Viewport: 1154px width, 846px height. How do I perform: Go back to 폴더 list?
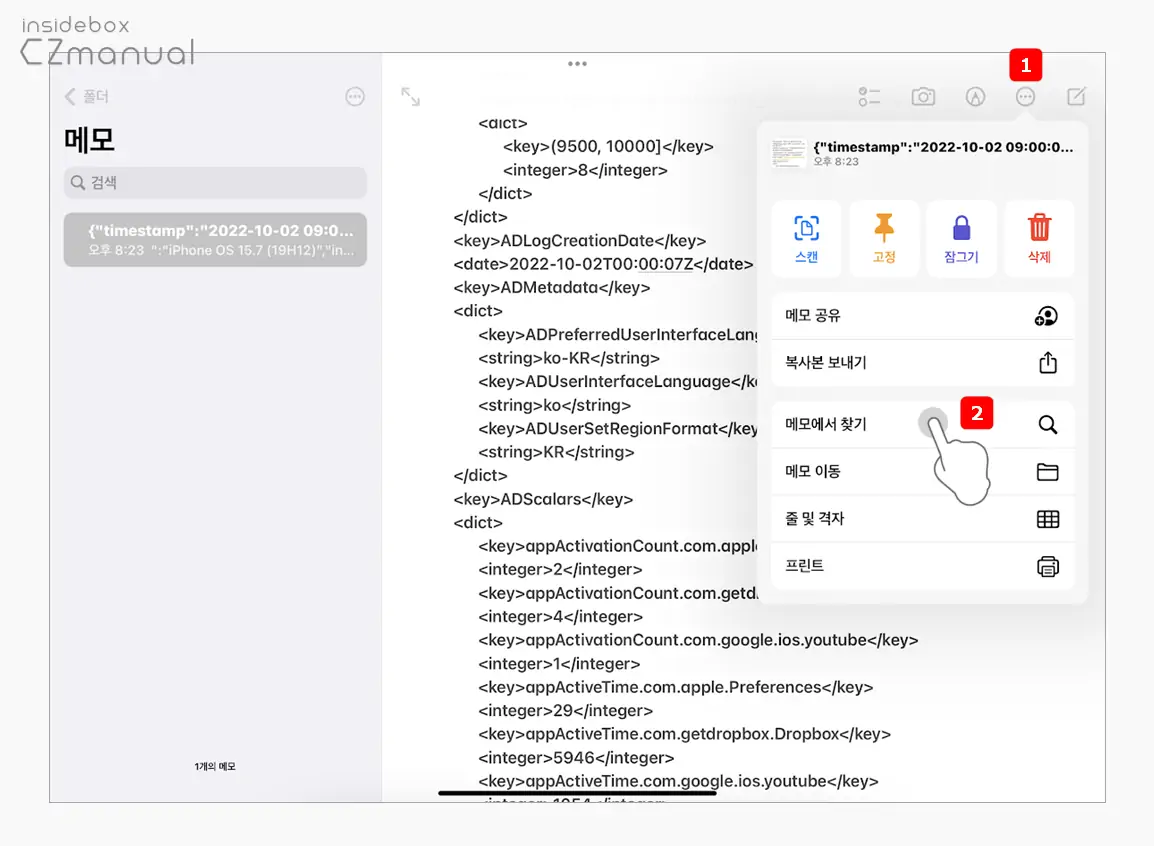coord(87,96)
